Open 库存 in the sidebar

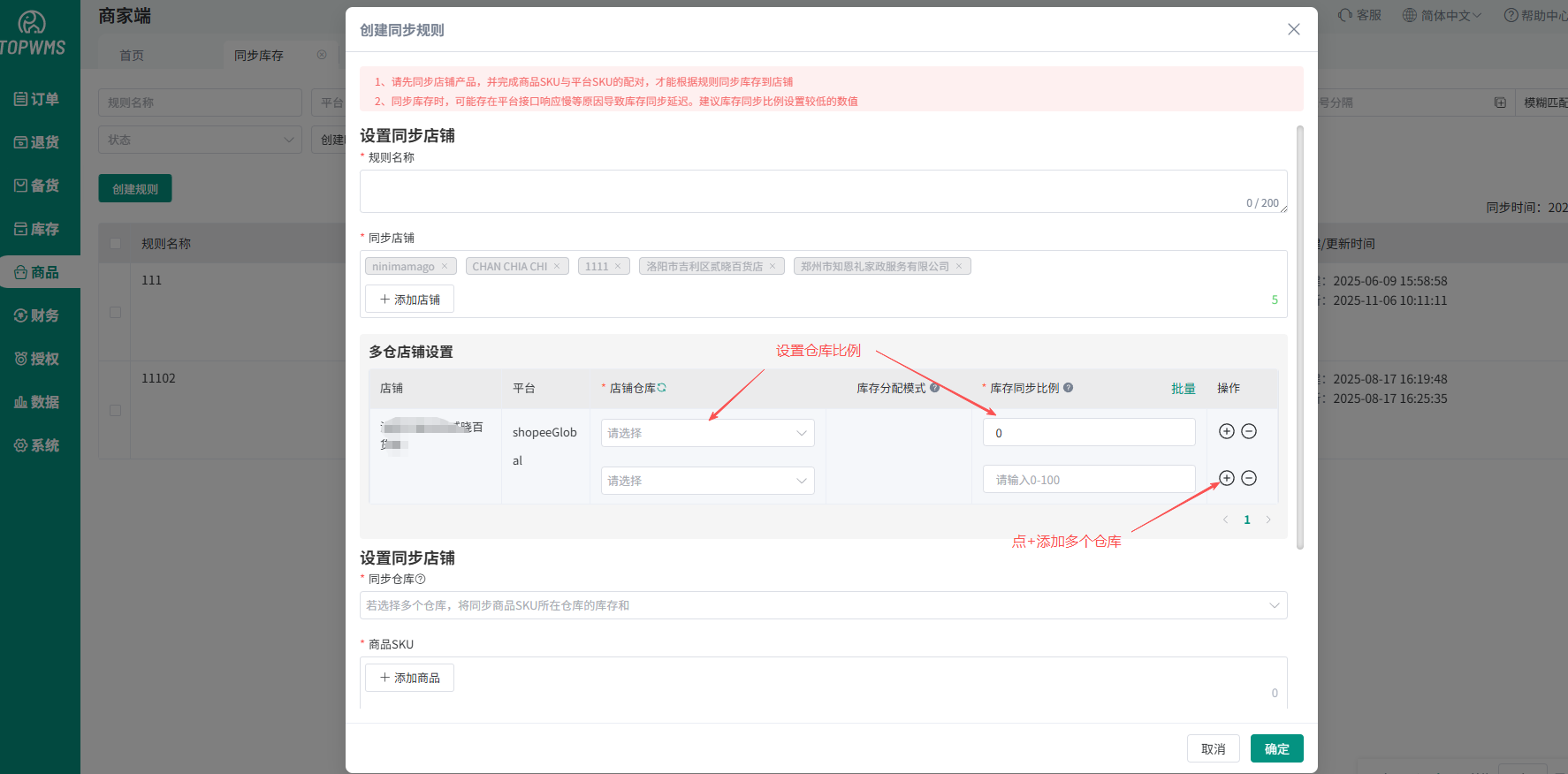37,229
